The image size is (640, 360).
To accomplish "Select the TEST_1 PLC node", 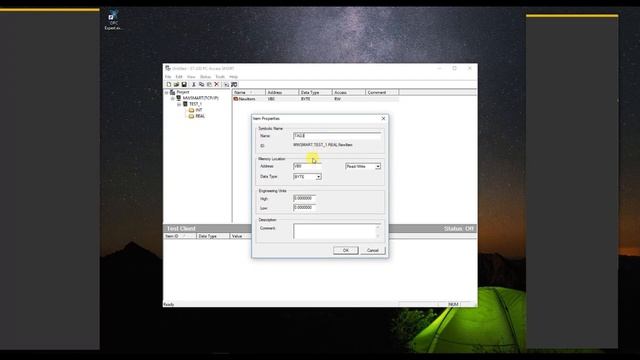I will point(192,104).
